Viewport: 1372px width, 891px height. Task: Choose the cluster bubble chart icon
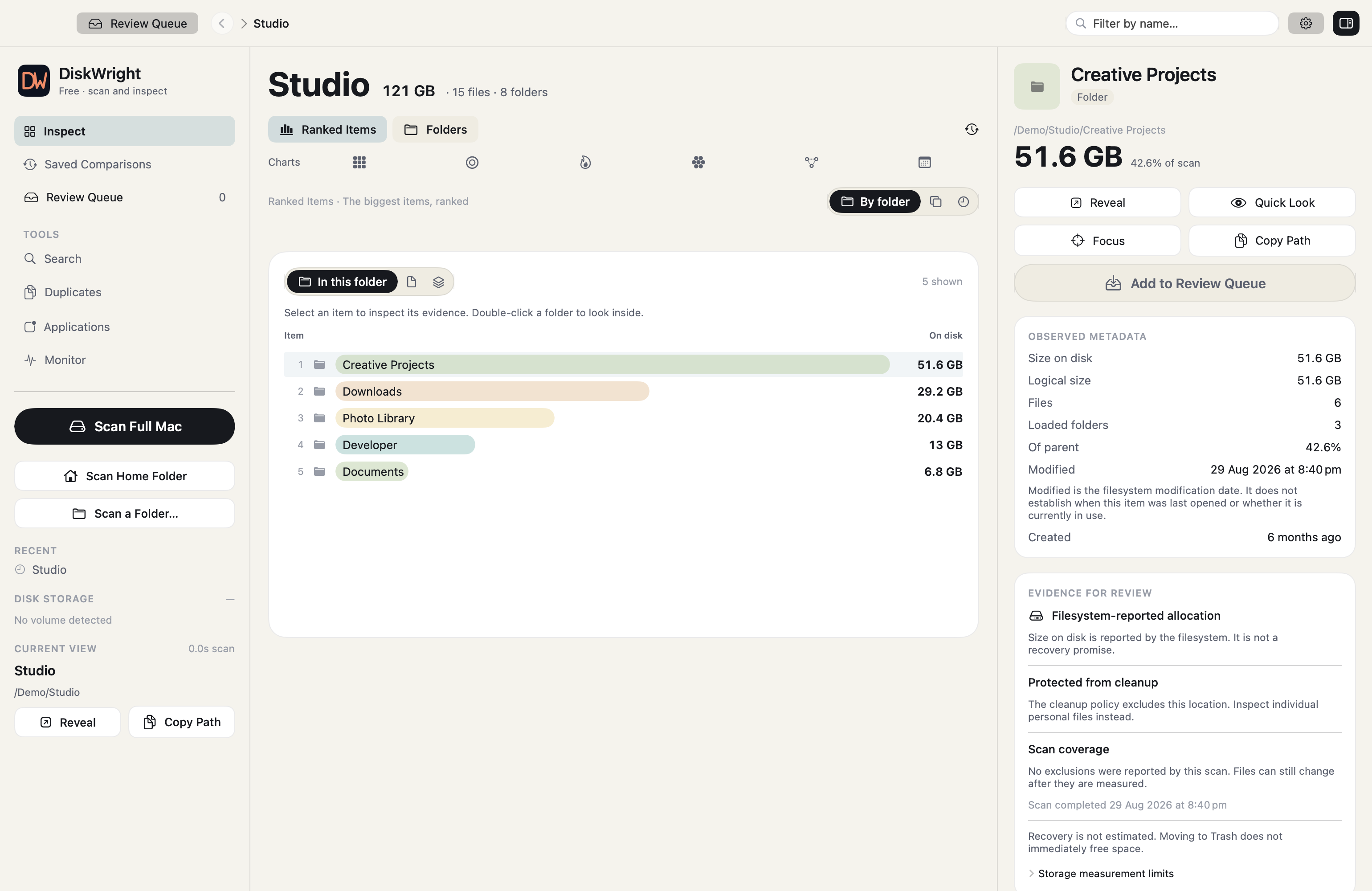pos(698,162)
